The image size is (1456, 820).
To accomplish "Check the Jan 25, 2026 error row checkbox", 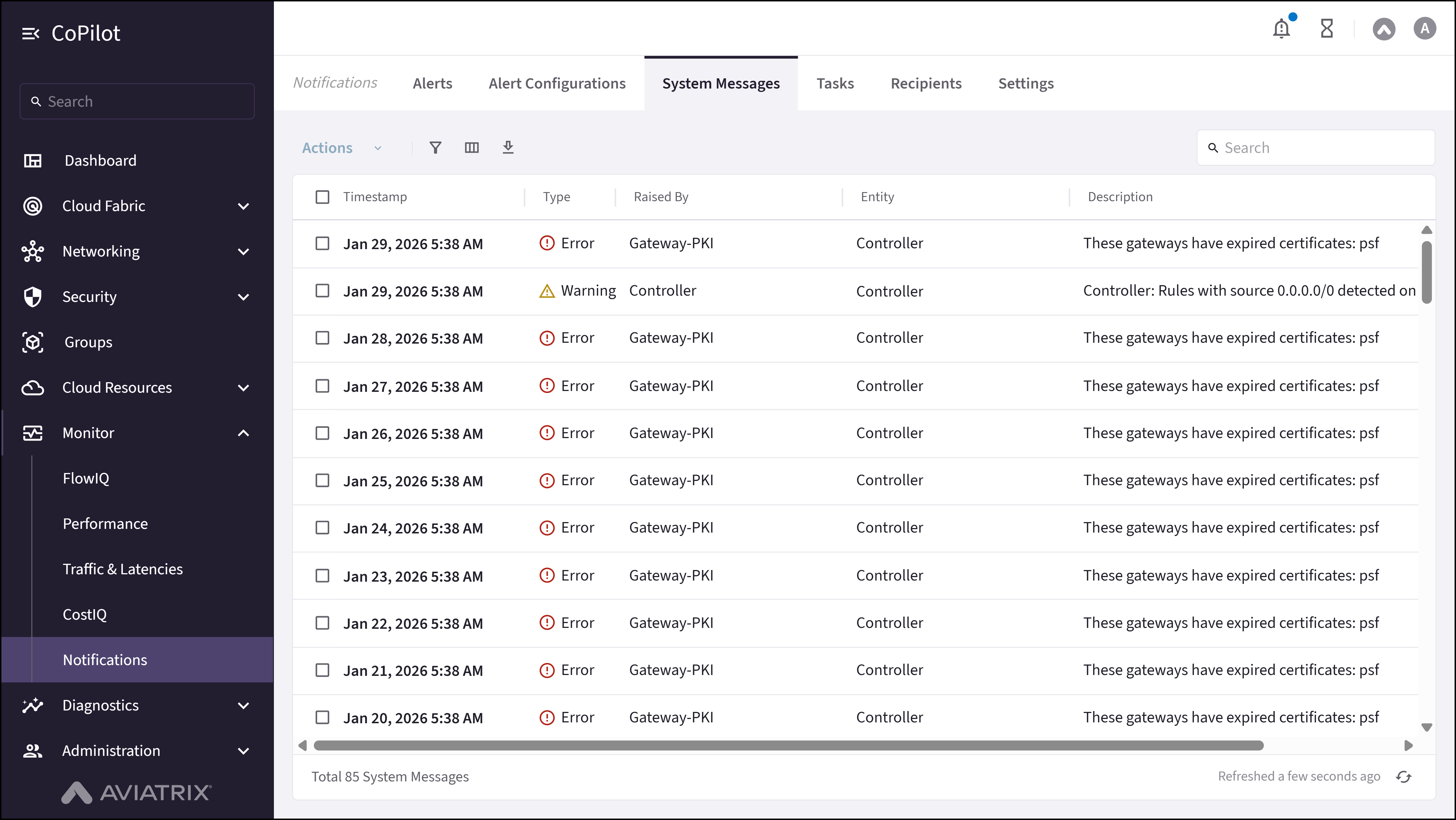I will [x=323, y=480].
